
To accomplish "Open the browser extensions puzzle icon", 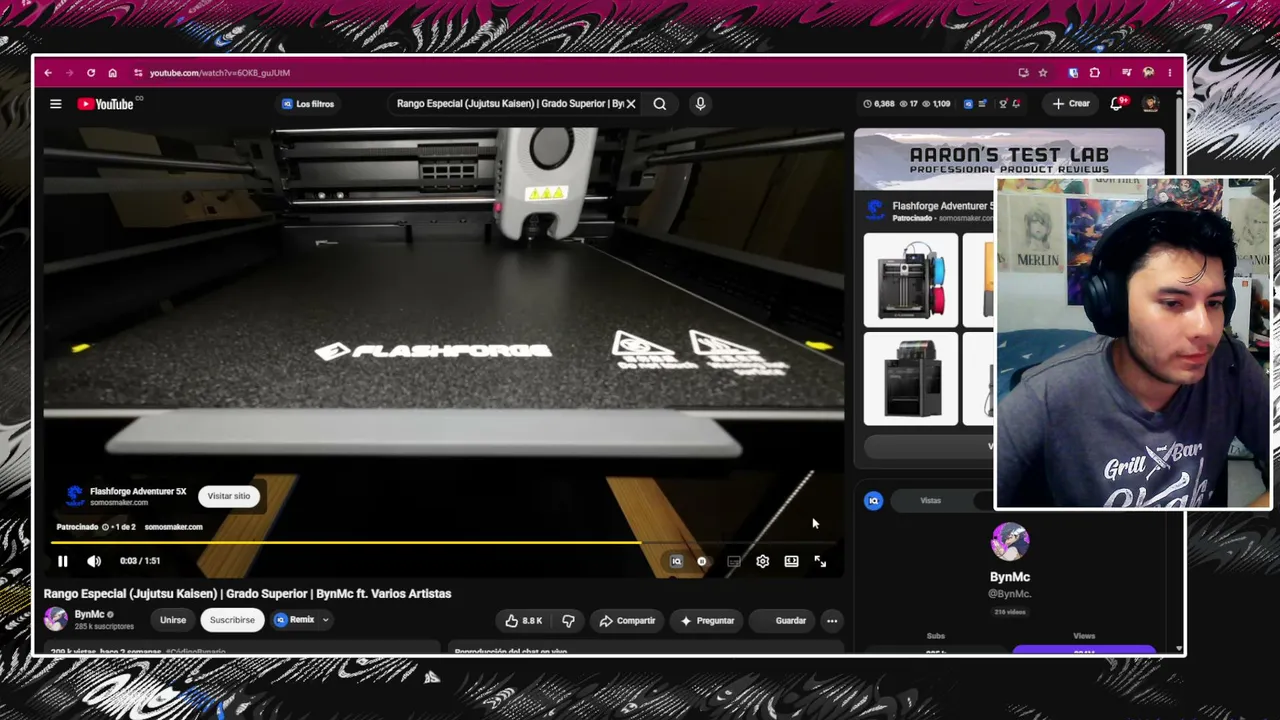I will pyautogui.click(x=1095, y=73).
